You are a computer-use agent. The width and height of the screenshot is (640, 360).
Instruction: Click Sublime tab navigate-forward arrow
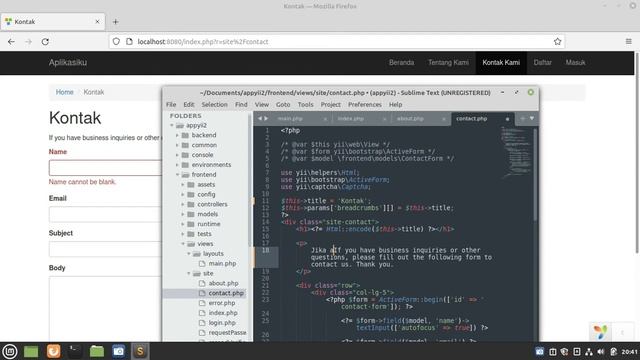(266, 118)
